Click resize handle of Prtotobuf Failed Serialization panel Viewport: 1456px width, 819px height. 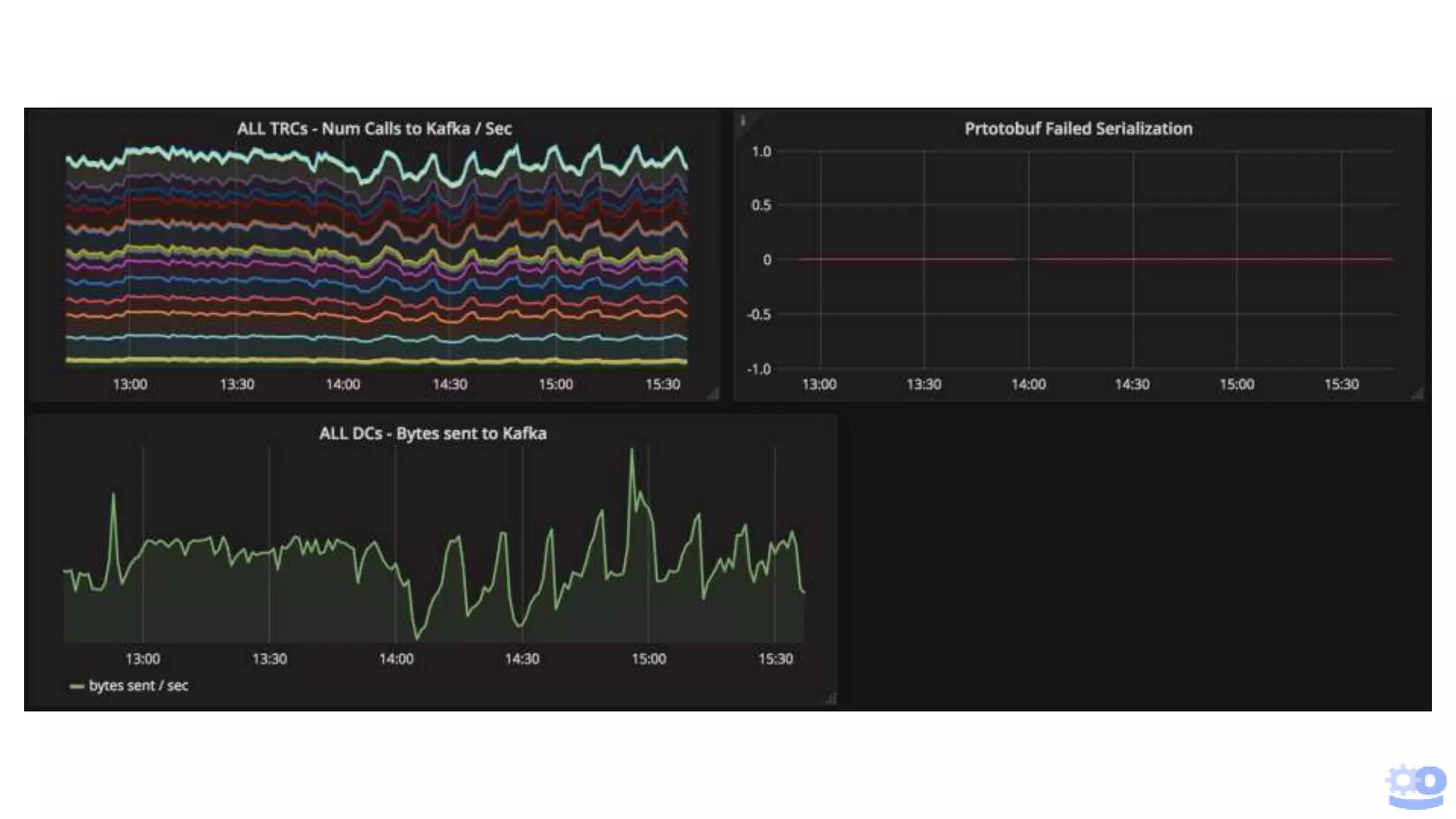click(1418, 394)
